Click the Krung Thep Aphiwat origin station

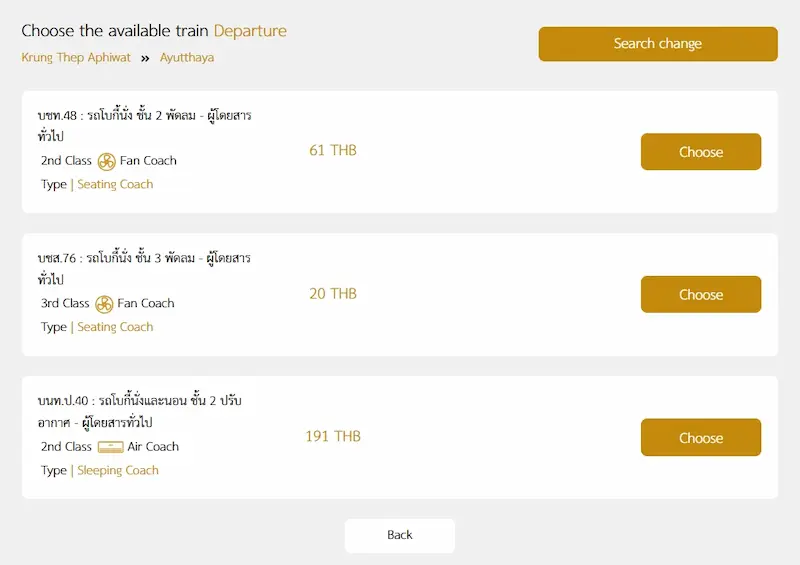click(76, 58)
